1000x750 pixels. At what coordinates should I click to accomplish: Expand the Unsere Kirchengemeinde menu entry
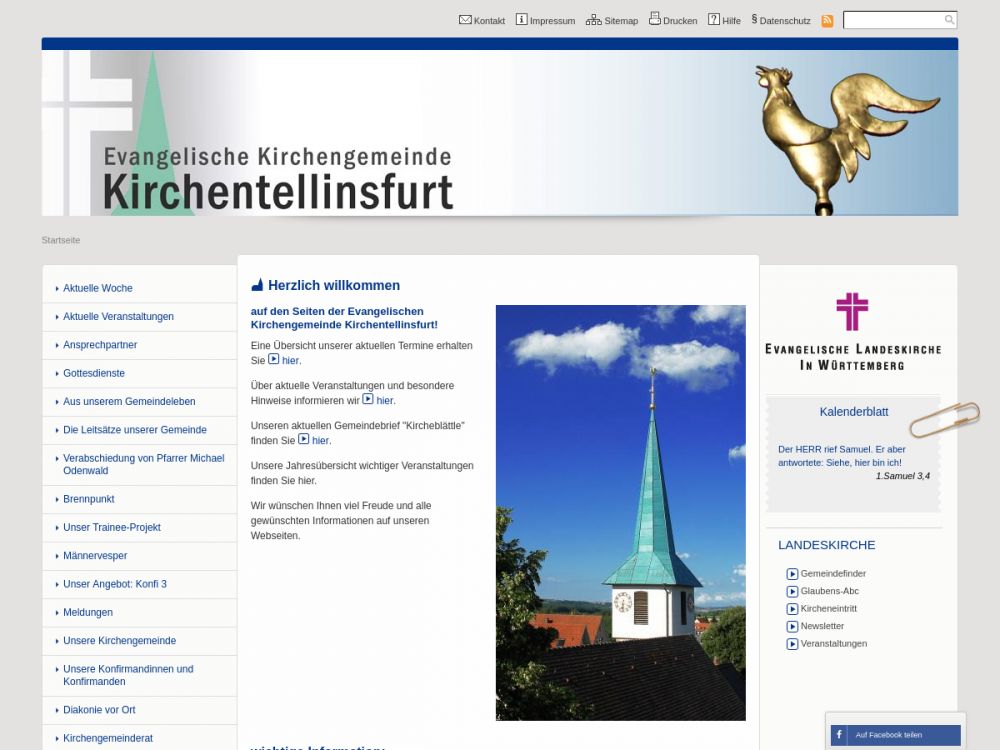(119, 641)
